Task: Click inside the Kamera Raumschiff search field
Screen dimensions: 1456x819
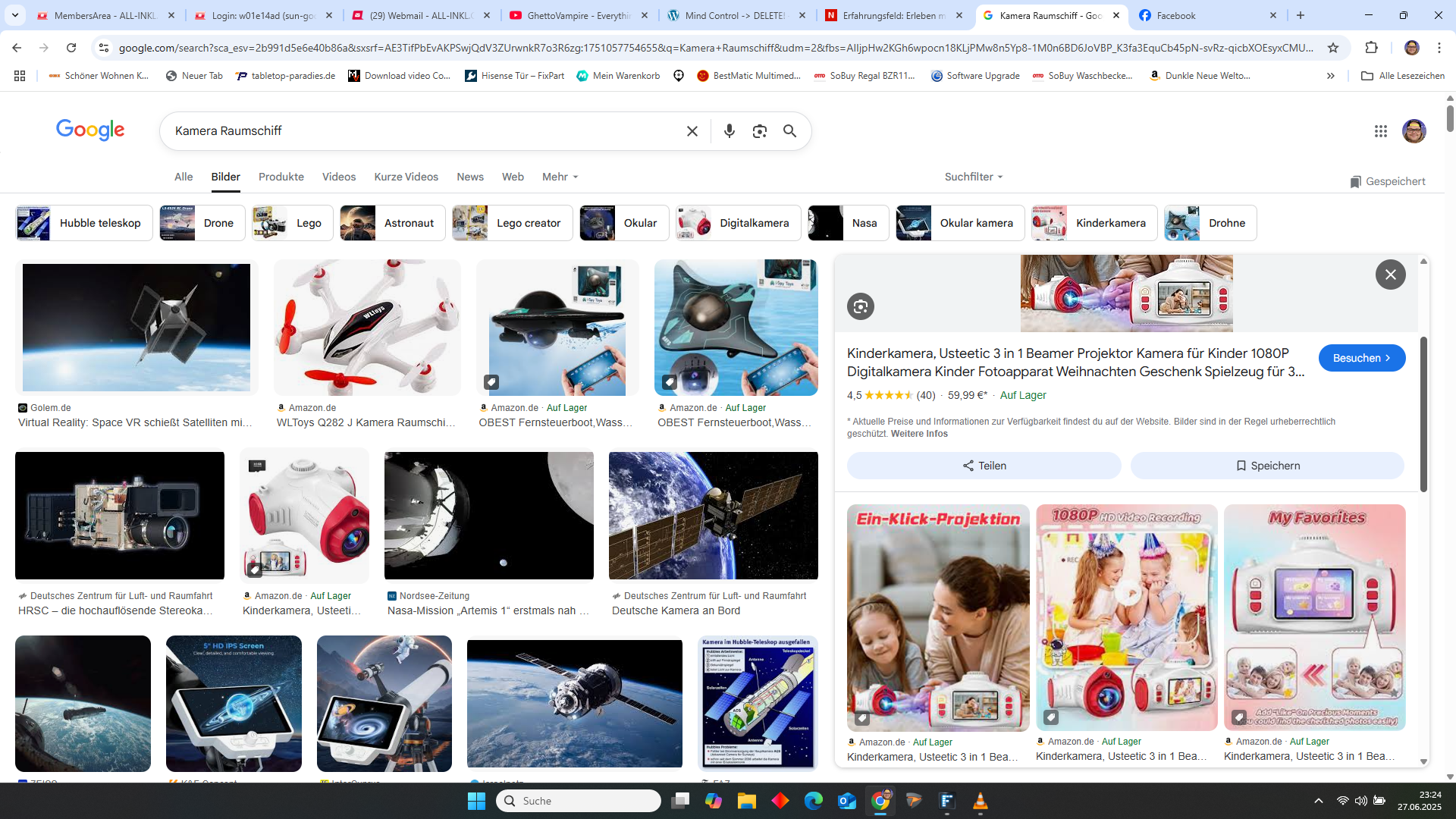Action: coord(425,131)
